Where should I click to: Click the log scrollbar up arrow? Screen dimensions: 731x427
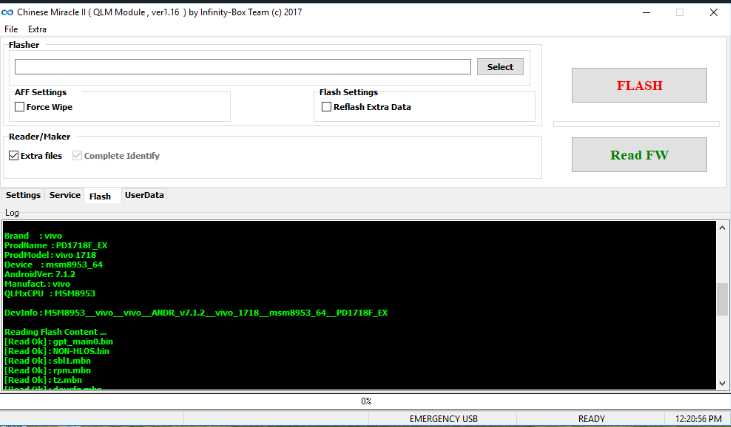(x=722, y=228)
